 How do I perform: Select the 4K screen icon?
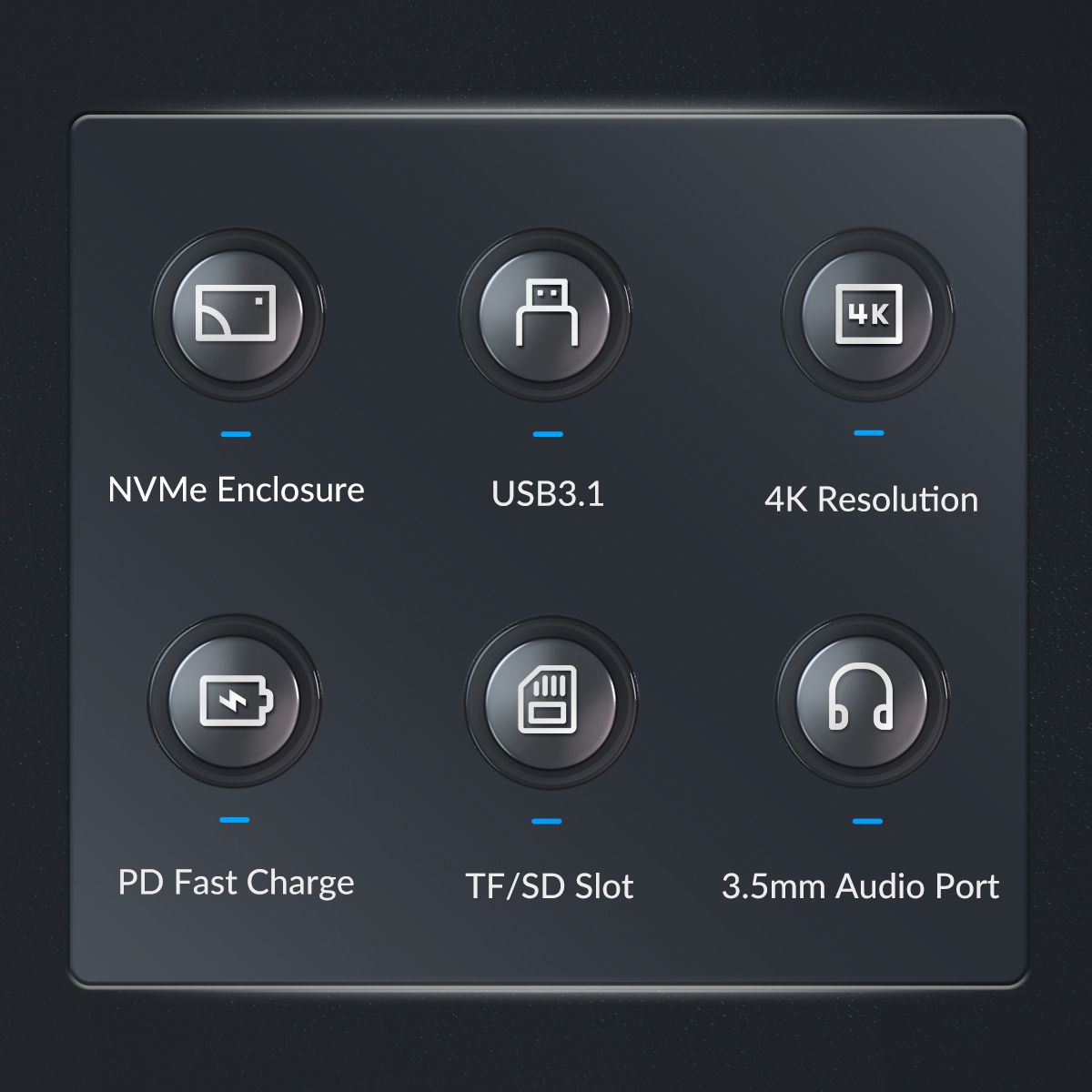click(x=868, y=315)
